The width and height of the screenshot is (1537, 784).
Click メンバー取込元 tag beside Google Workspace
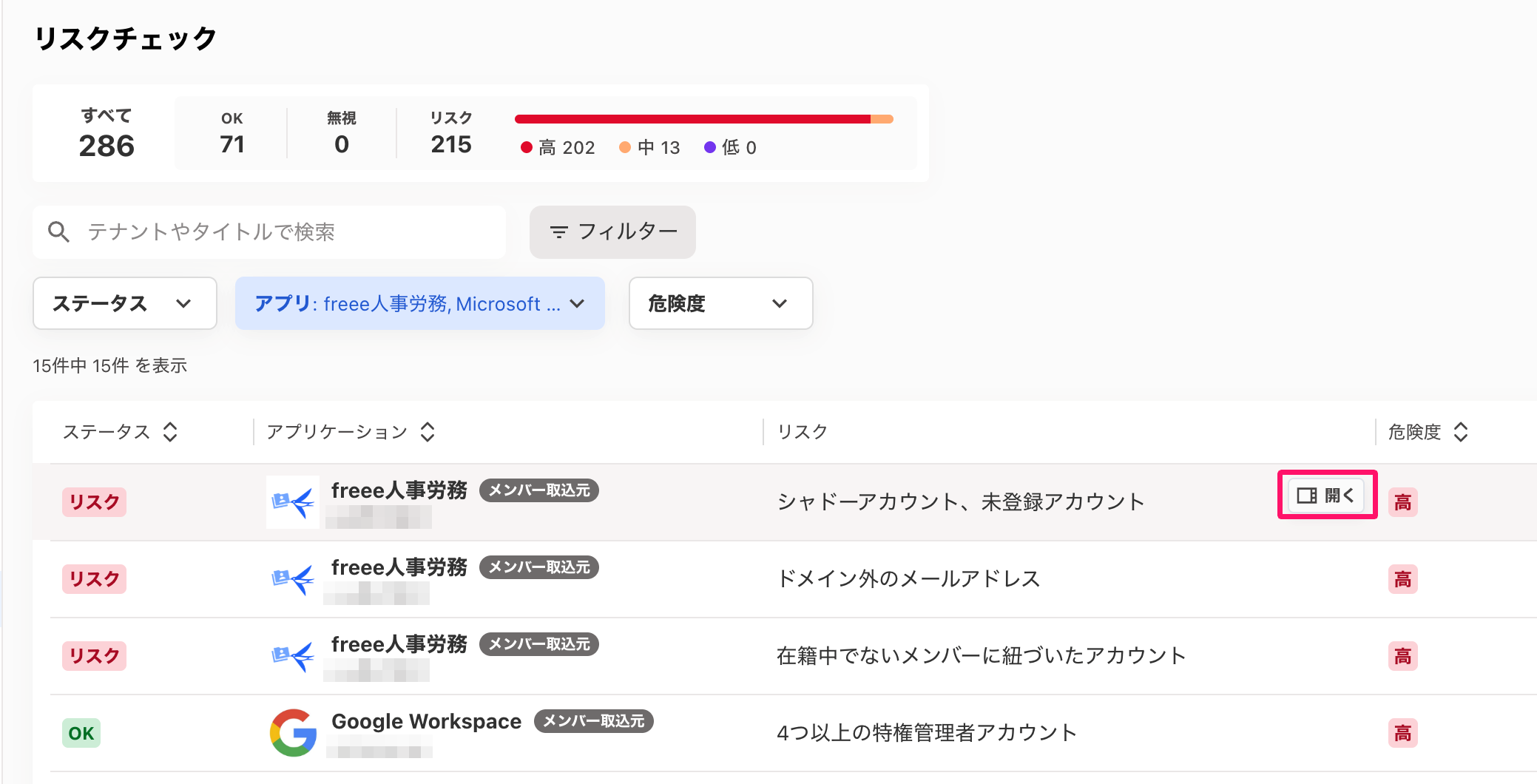594,721
